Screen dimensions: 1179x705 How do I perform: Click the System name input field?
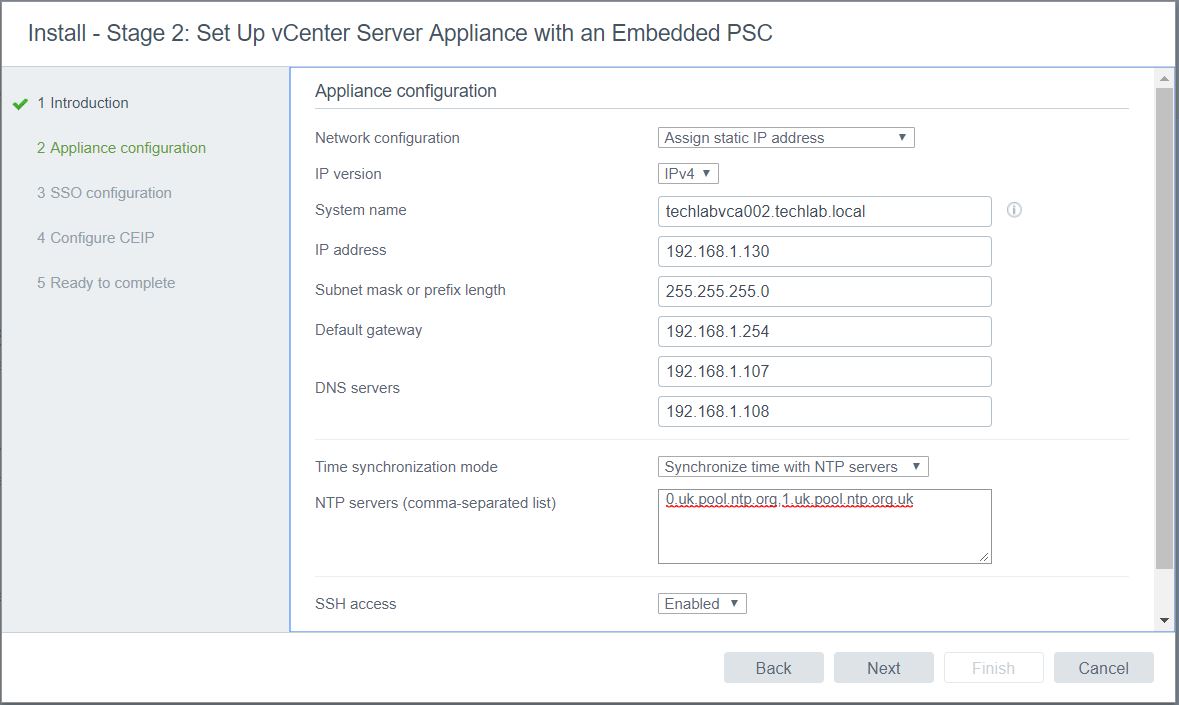tap(825, 211)
